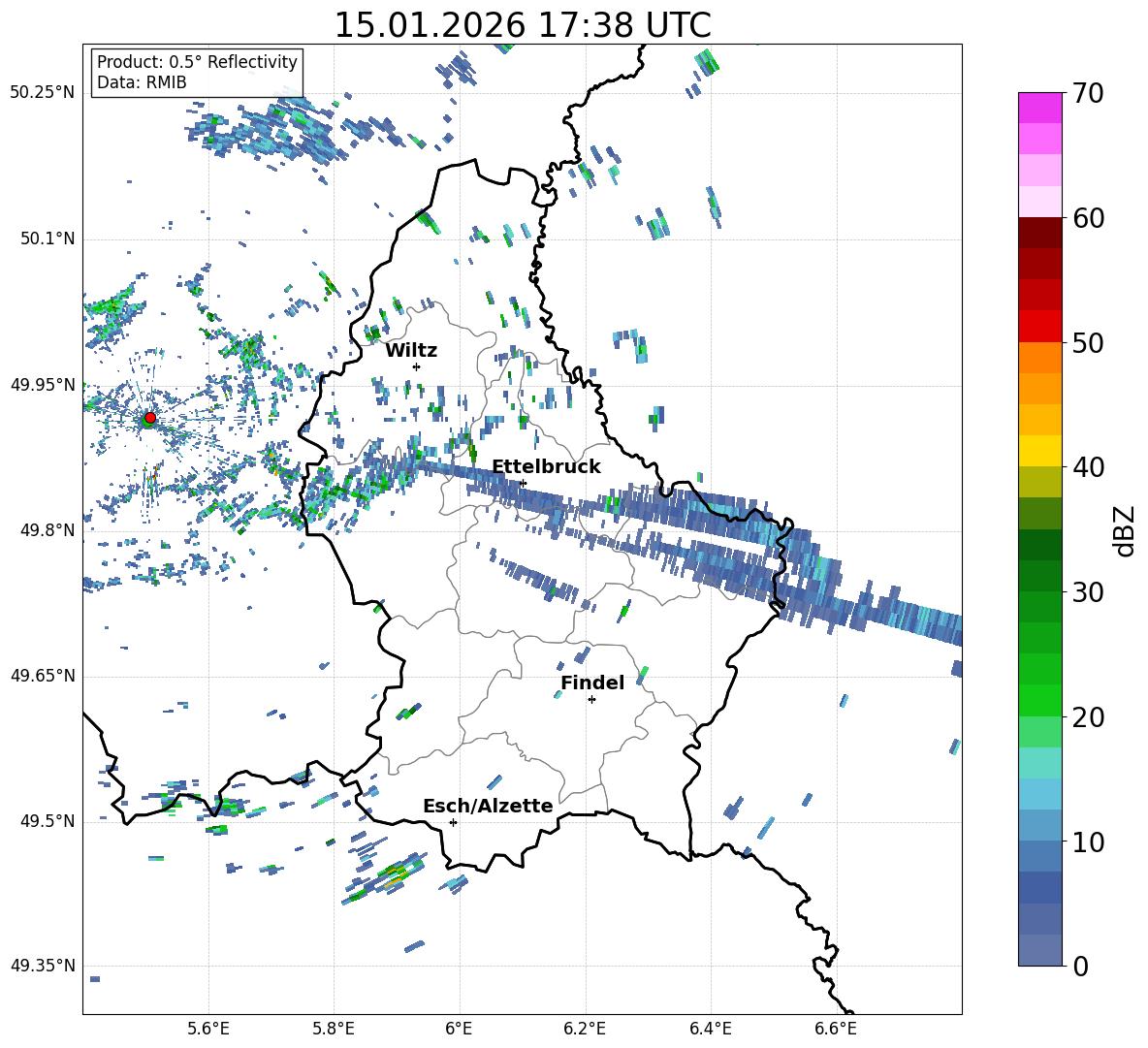Click the Product: 0.5° Reflectivity text
The image size is (1148, 1048).
coord(197,61)
